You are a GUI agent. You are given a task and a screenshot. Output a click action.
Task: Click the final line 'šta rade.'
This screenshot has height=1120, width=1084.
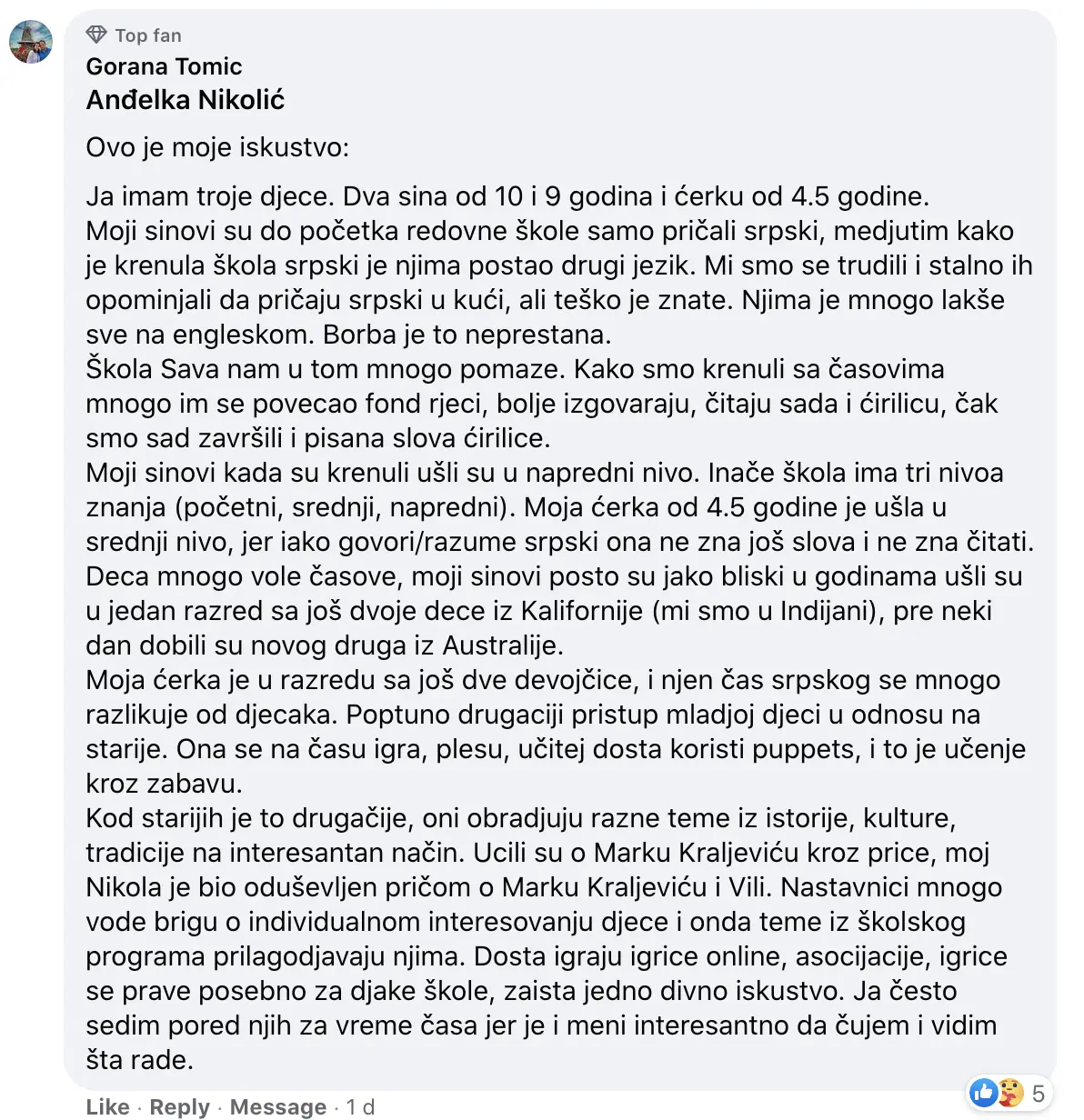[x=139, y=1060]
